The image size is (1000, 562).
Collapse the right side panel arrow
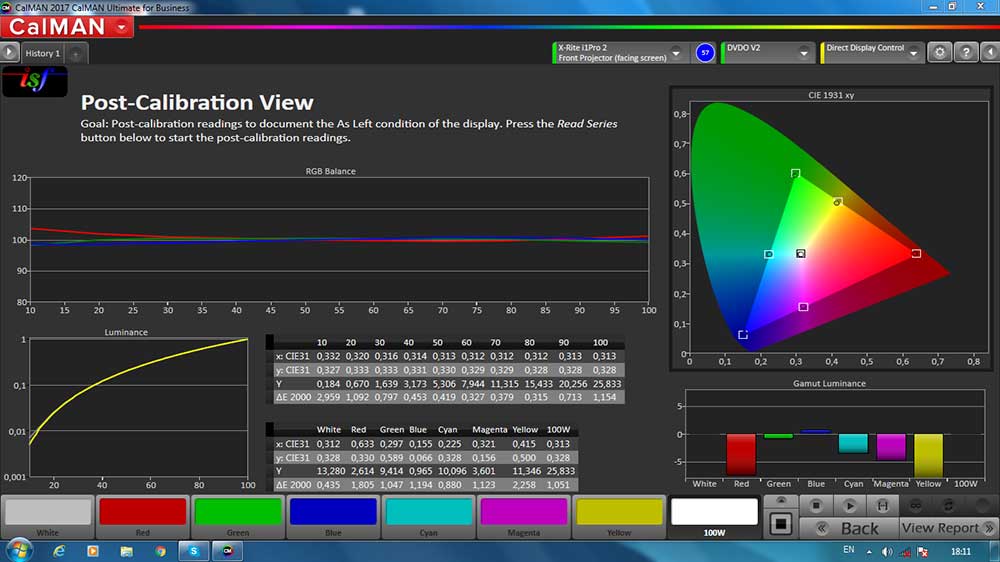(990, 52)
